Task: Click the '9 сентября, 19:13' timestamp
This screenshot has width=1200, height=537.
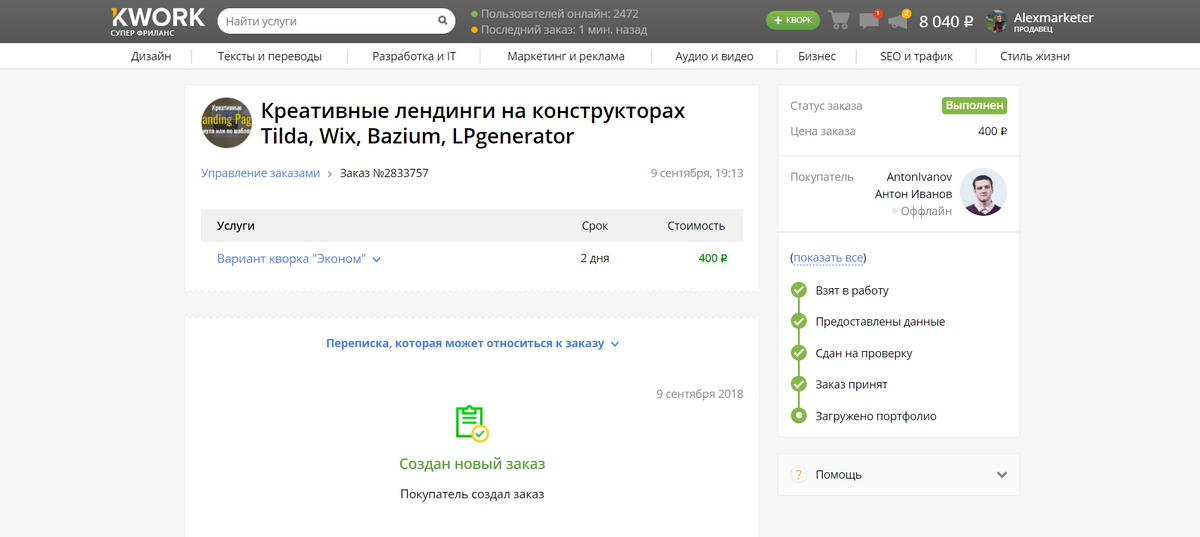Action: click(x=697, y=173)
